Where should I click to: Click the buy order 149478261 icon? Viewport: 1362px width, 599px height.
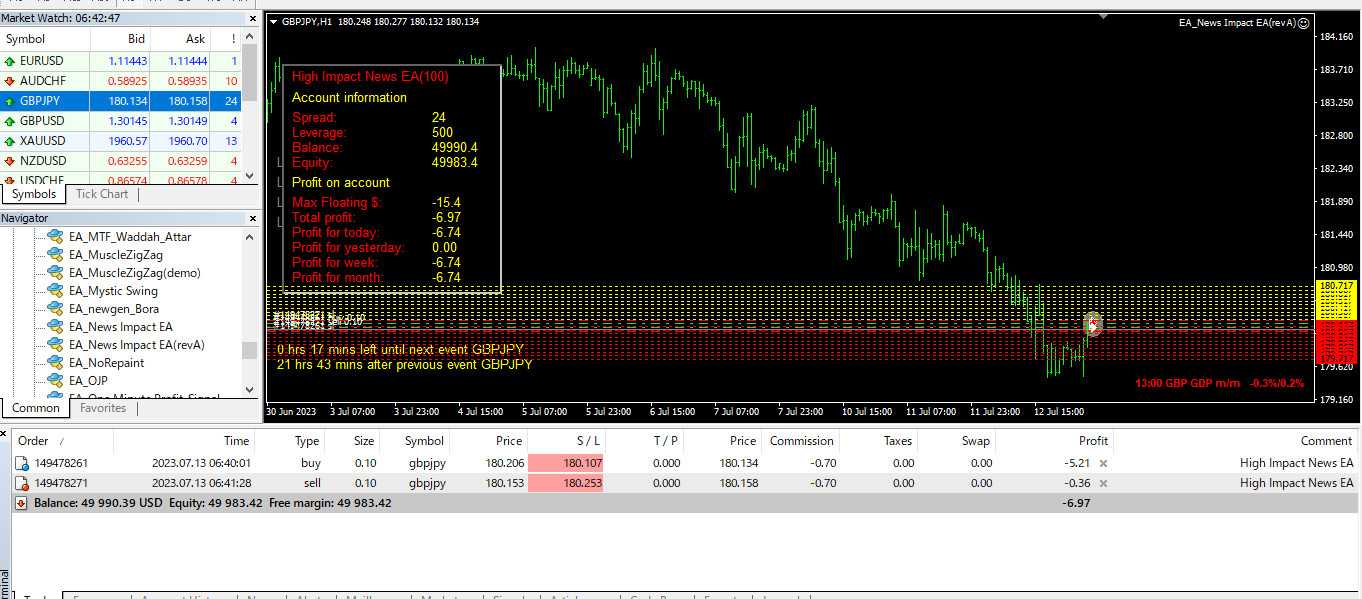pos(22,464)
